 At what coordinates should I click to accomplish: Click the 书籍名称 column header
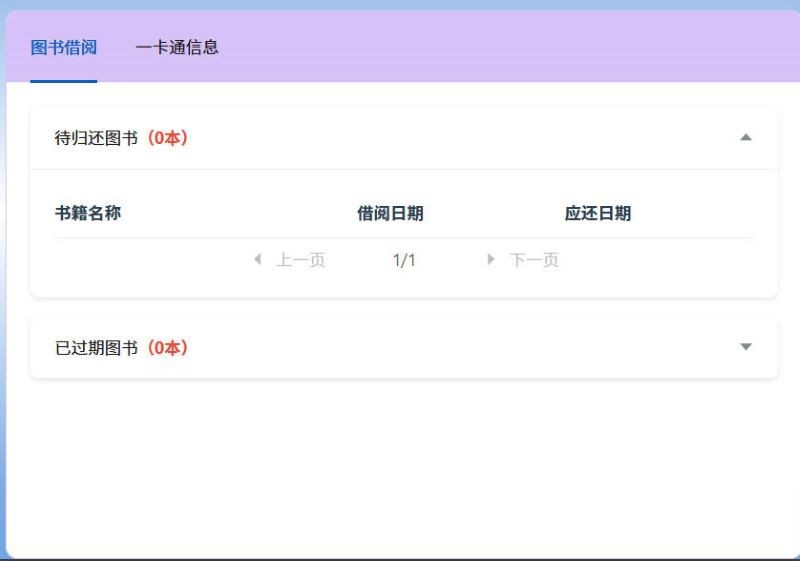click(x=88, y=213)
